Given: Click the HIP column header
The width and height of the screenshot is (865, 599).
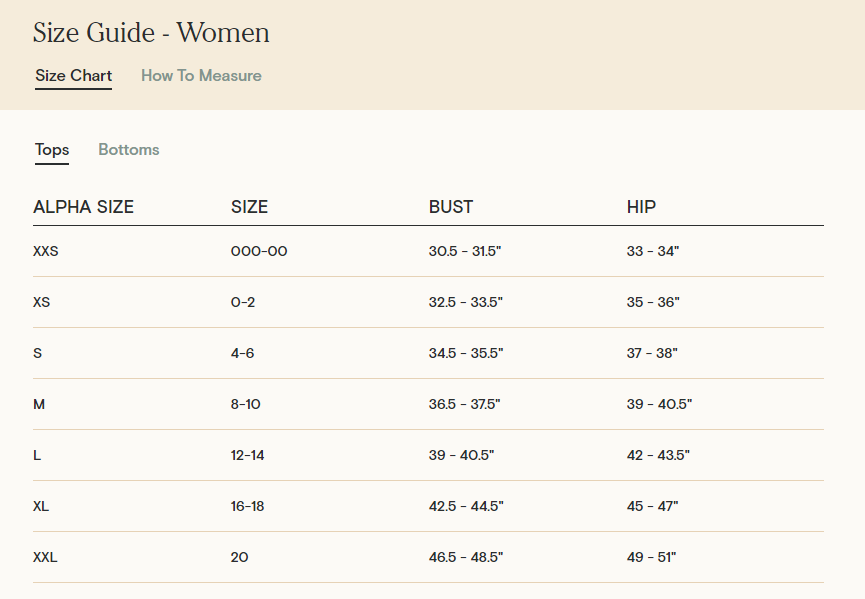Looking at the screenshot, I should click(x=641, y=208).
